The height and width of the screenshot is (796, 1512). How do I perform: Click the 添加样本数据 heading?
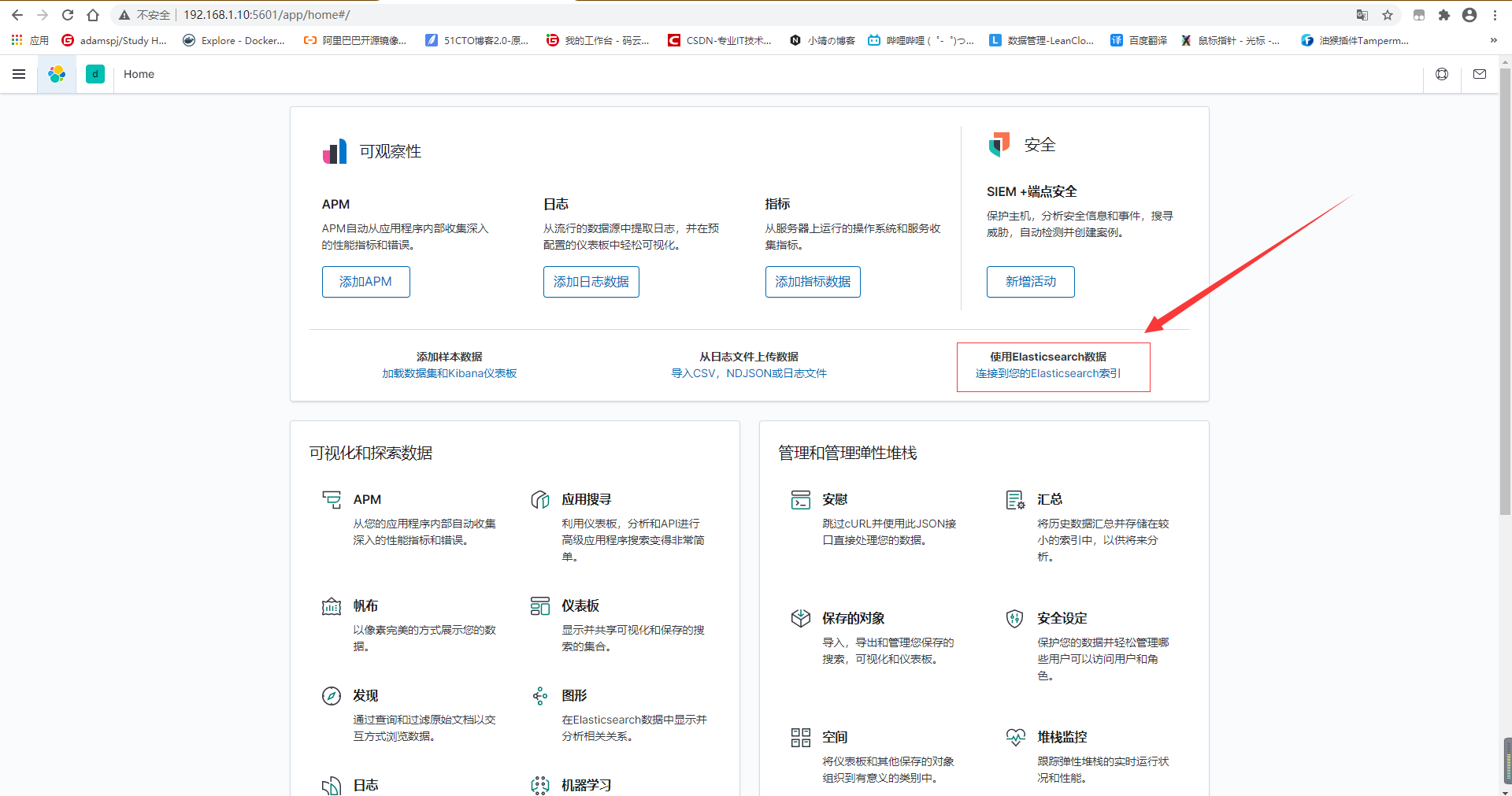(x=450, y=357)
